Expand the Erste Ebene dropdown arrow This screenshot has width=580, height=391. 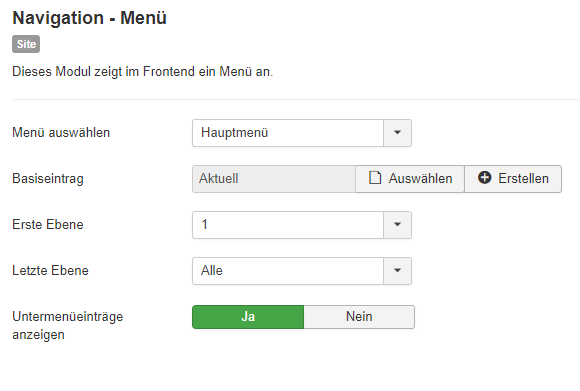(x=397, y=225)
